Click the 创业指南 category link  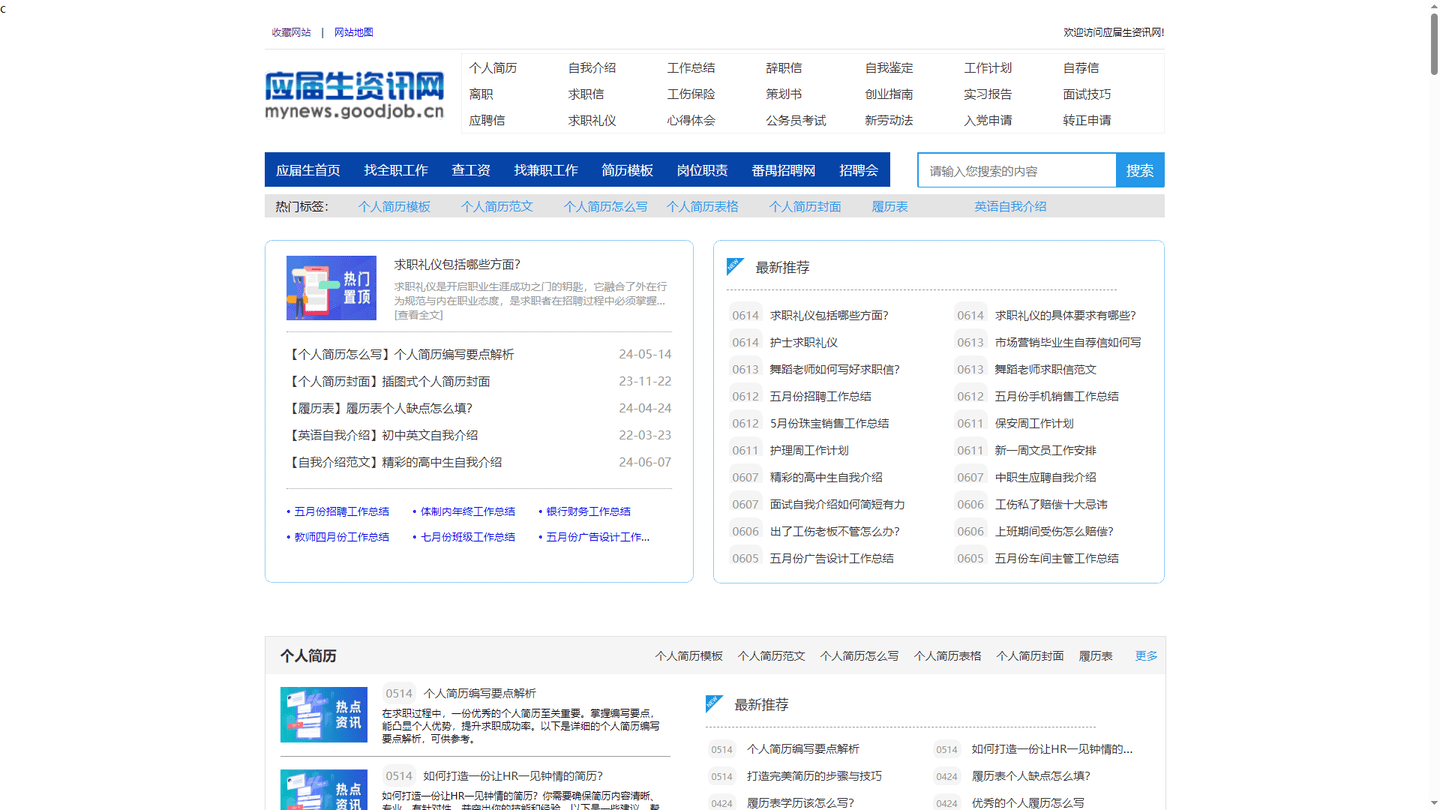[x=889, y=94]
